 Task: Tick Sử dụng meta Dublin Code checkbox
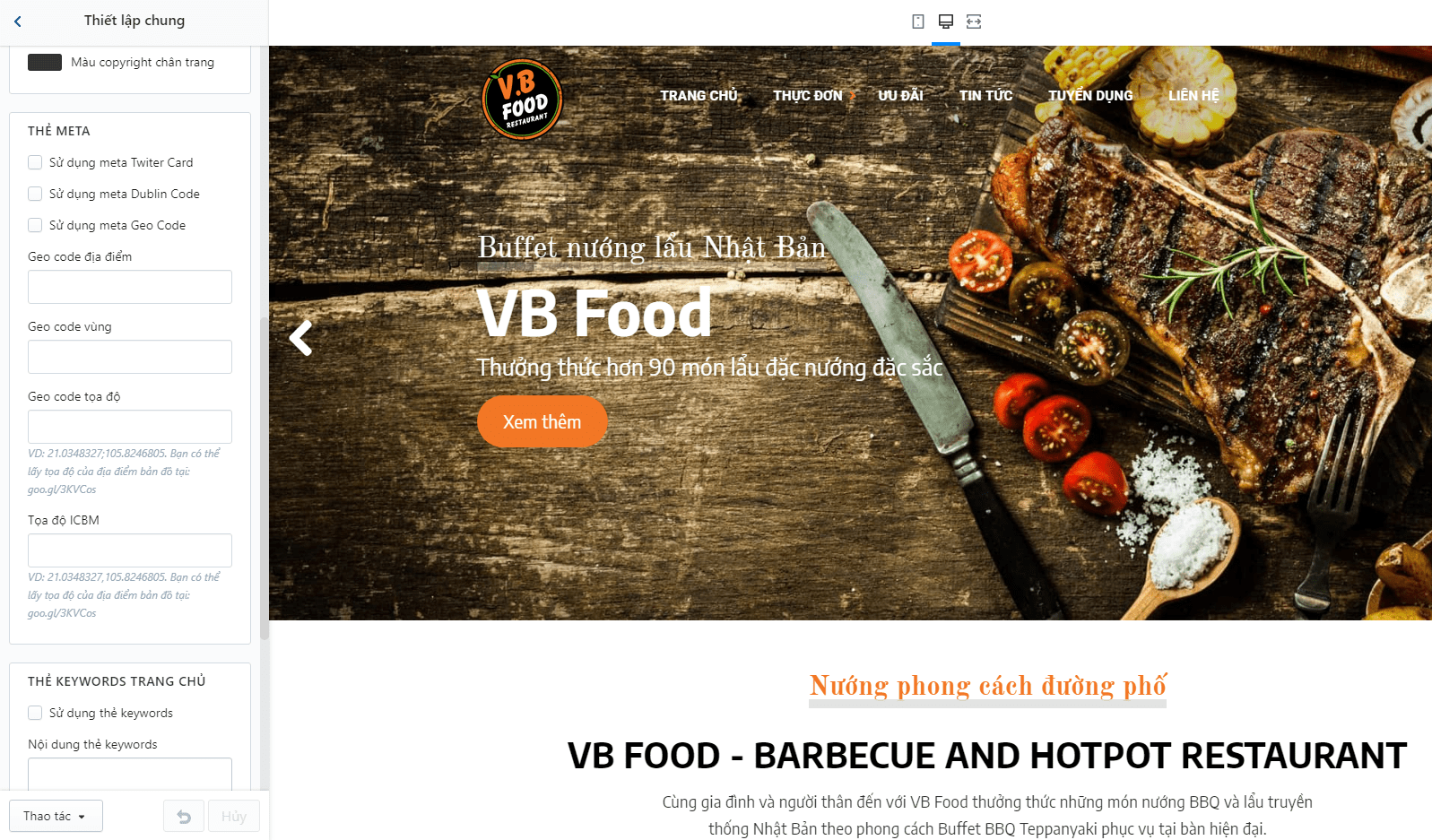[35, 194]
